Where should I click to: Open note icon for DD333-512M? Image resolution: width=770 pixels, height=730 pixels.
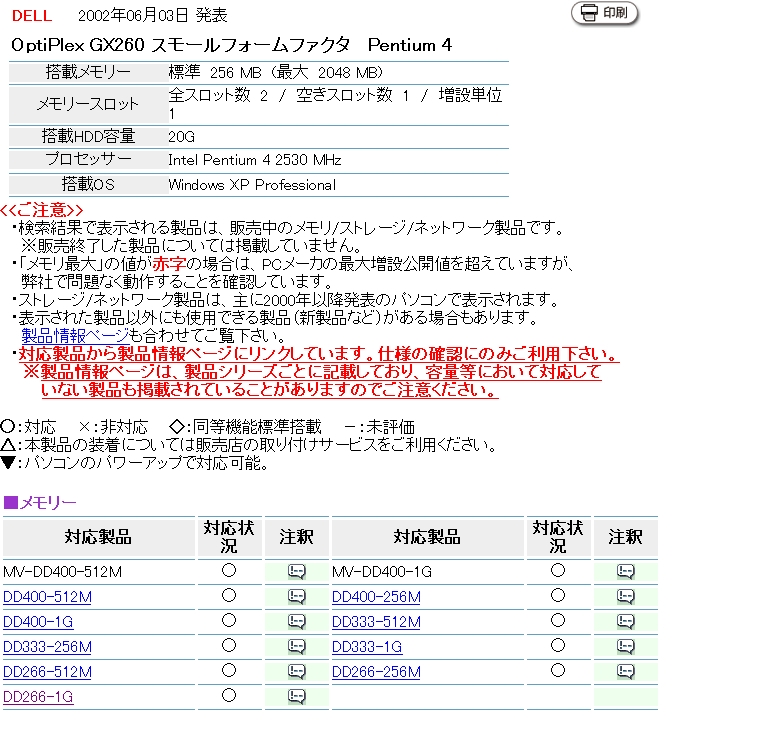coord(626,622)
